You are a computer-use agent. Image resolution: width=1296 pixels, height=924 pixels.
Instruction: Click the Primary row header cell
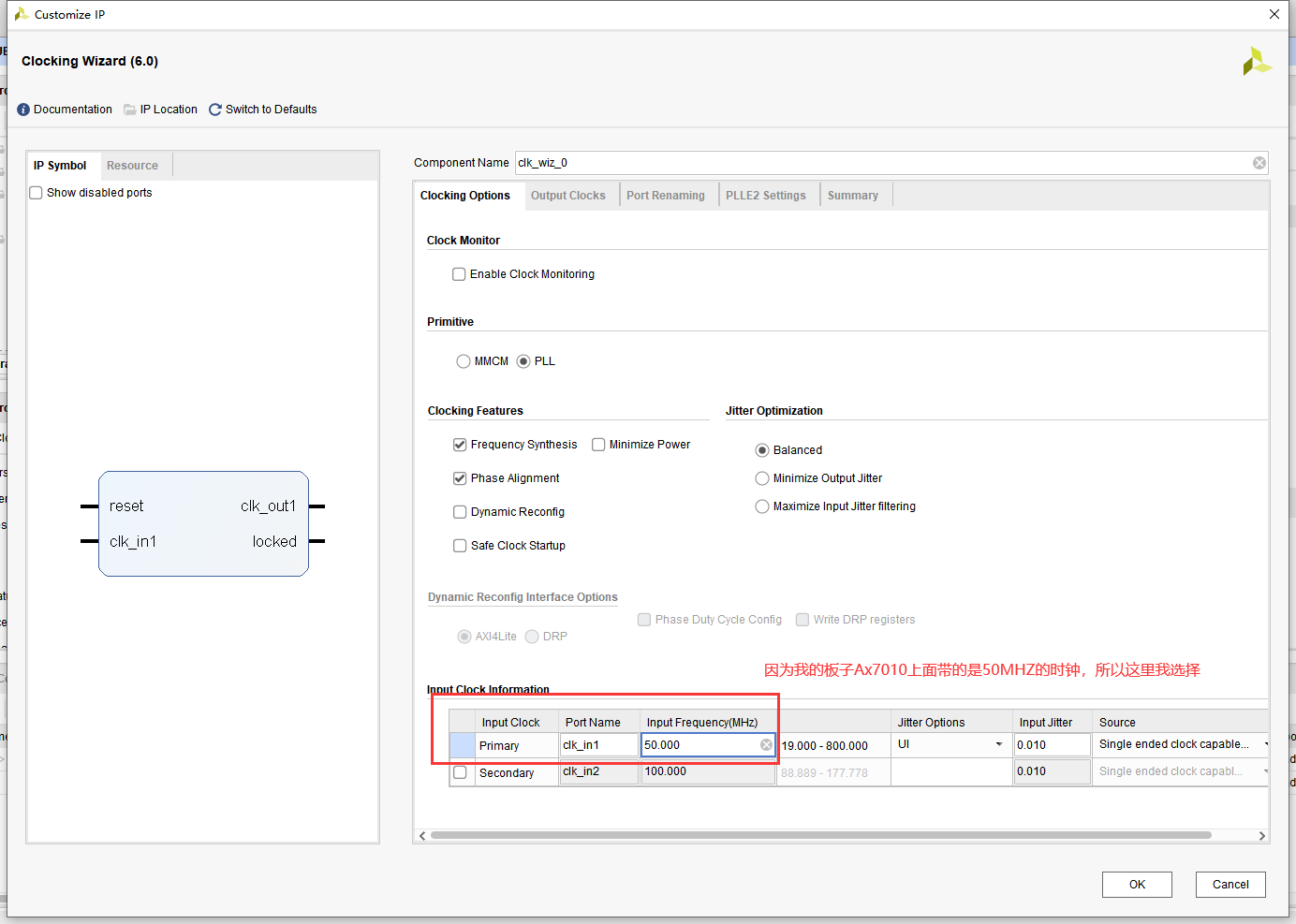click(463, 746)
